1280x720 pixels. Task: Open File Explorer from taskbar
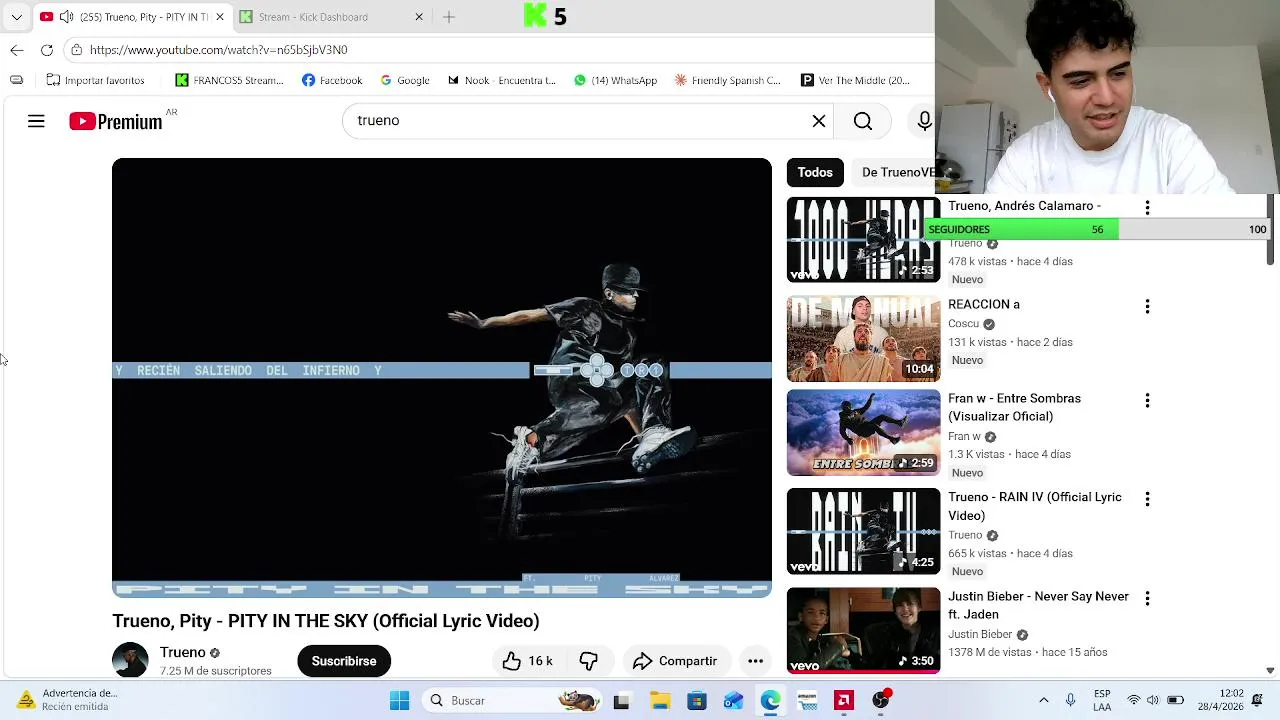click(x=660, y=701)
